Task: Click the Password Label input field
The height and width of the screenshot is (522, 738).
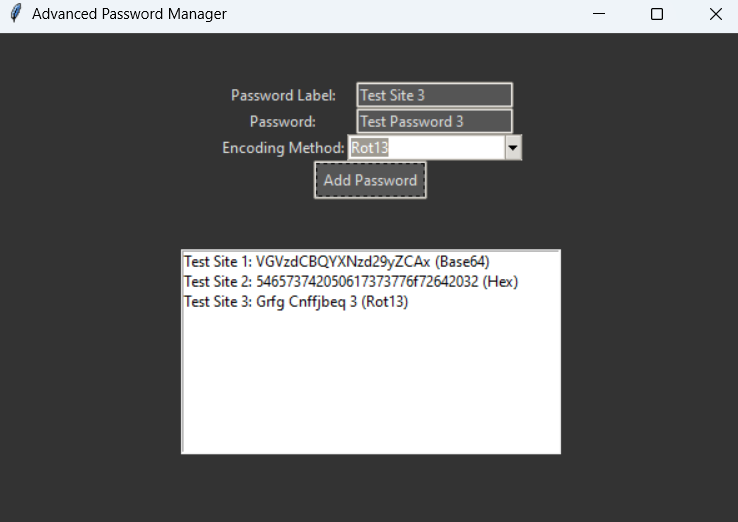Action: click(x=434, y=95)
